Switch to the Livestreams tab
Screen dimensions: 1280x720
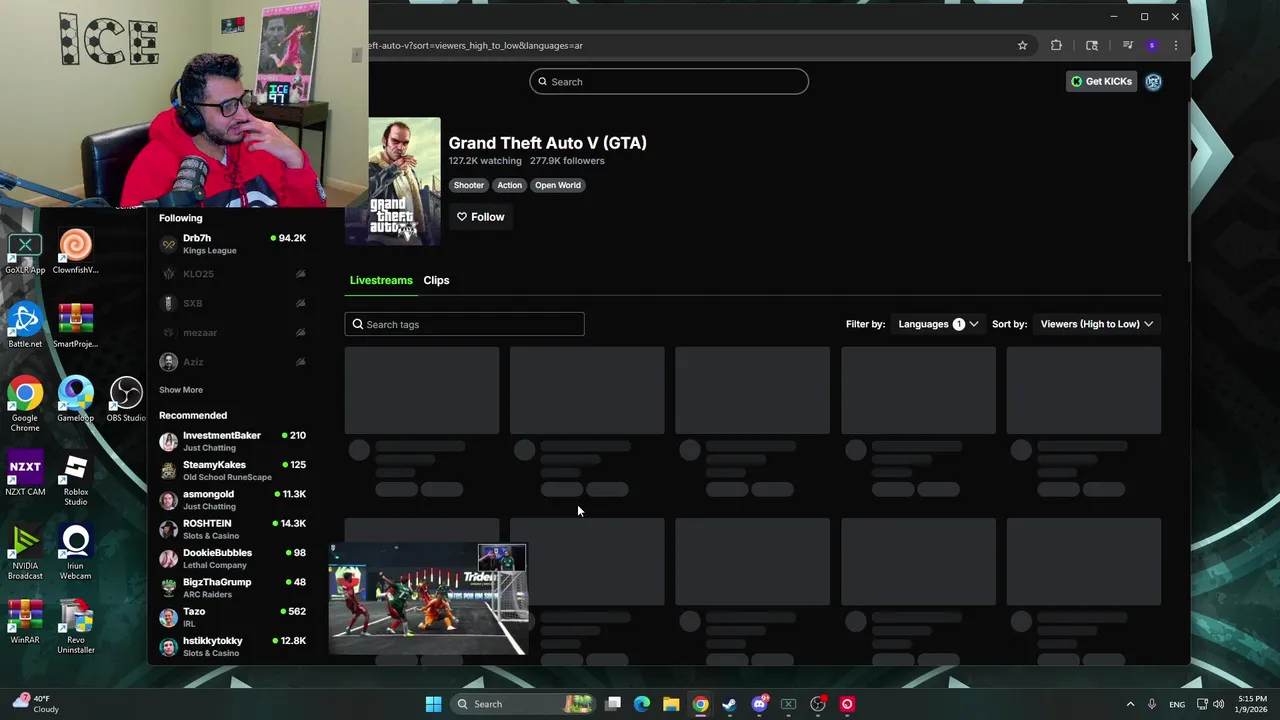(x=381, y=280)
